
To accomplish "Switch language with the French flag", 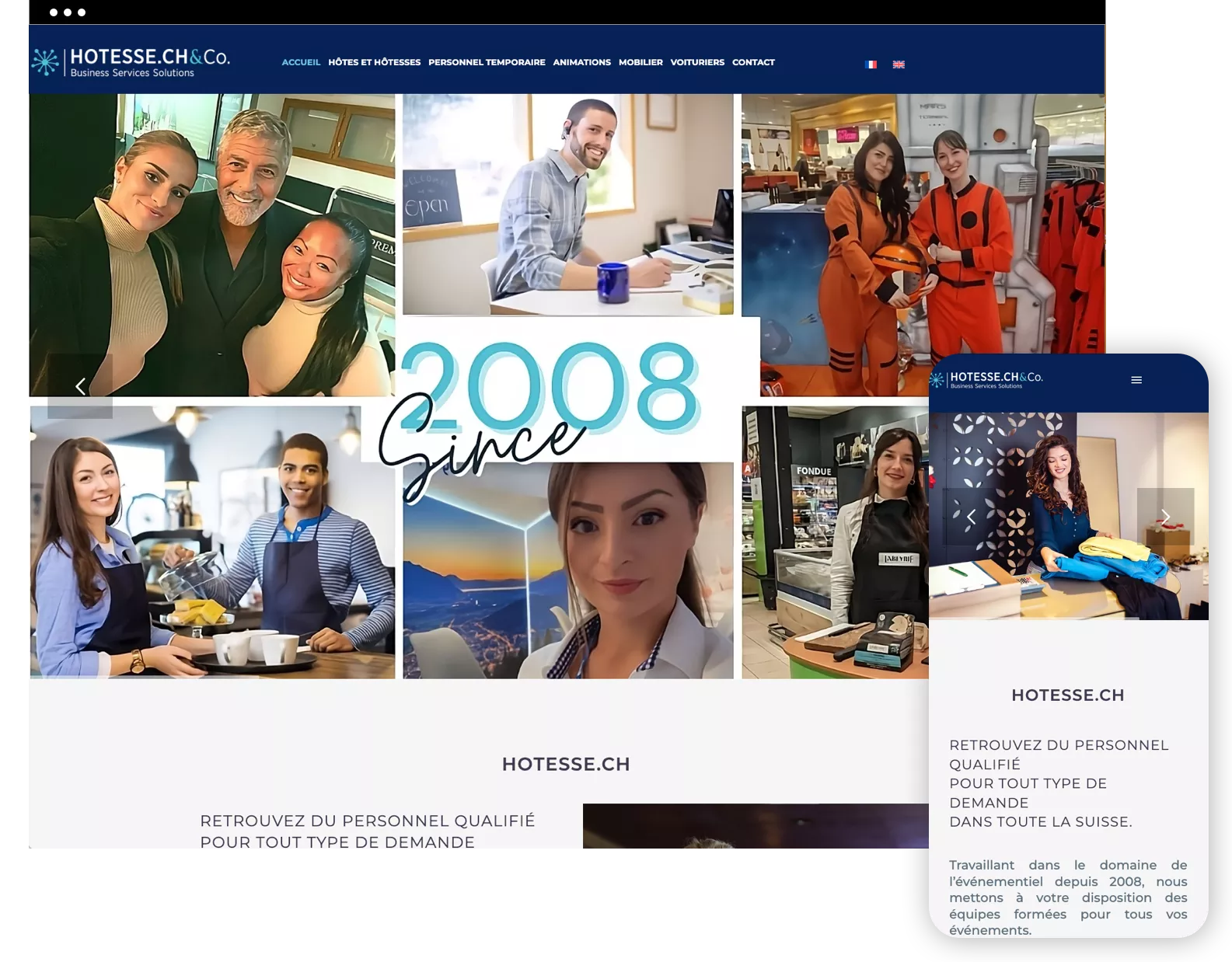I will (871, 64).
